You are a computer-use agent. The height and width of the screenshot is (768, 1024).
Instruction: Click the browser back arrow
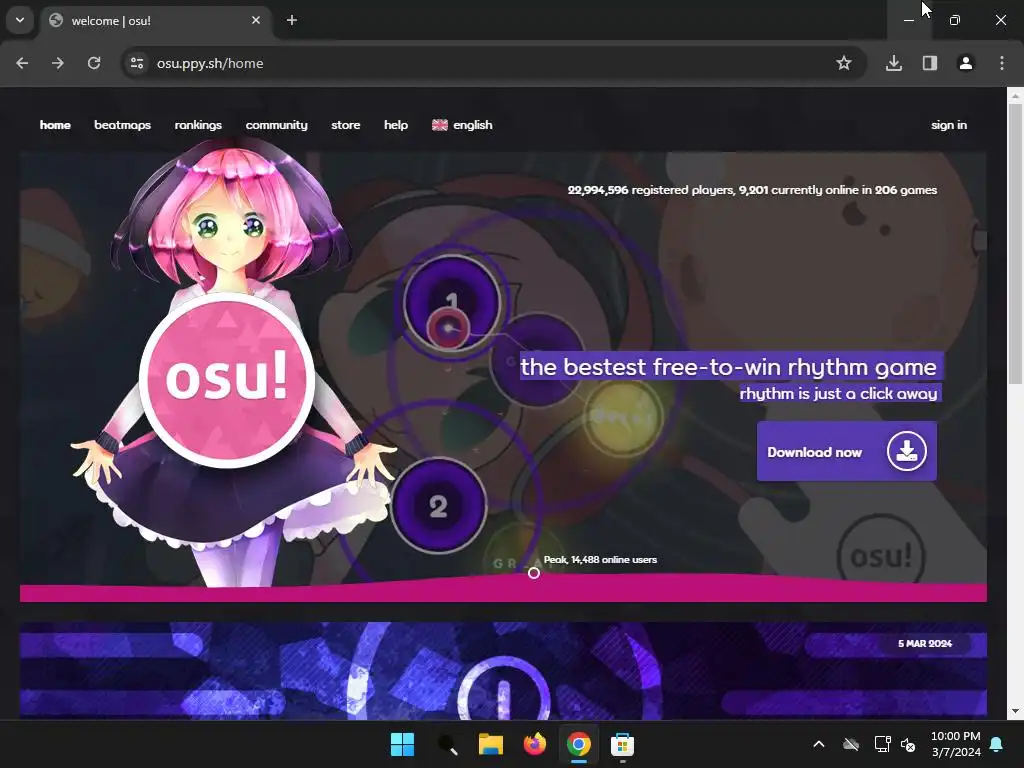point(22,63)
